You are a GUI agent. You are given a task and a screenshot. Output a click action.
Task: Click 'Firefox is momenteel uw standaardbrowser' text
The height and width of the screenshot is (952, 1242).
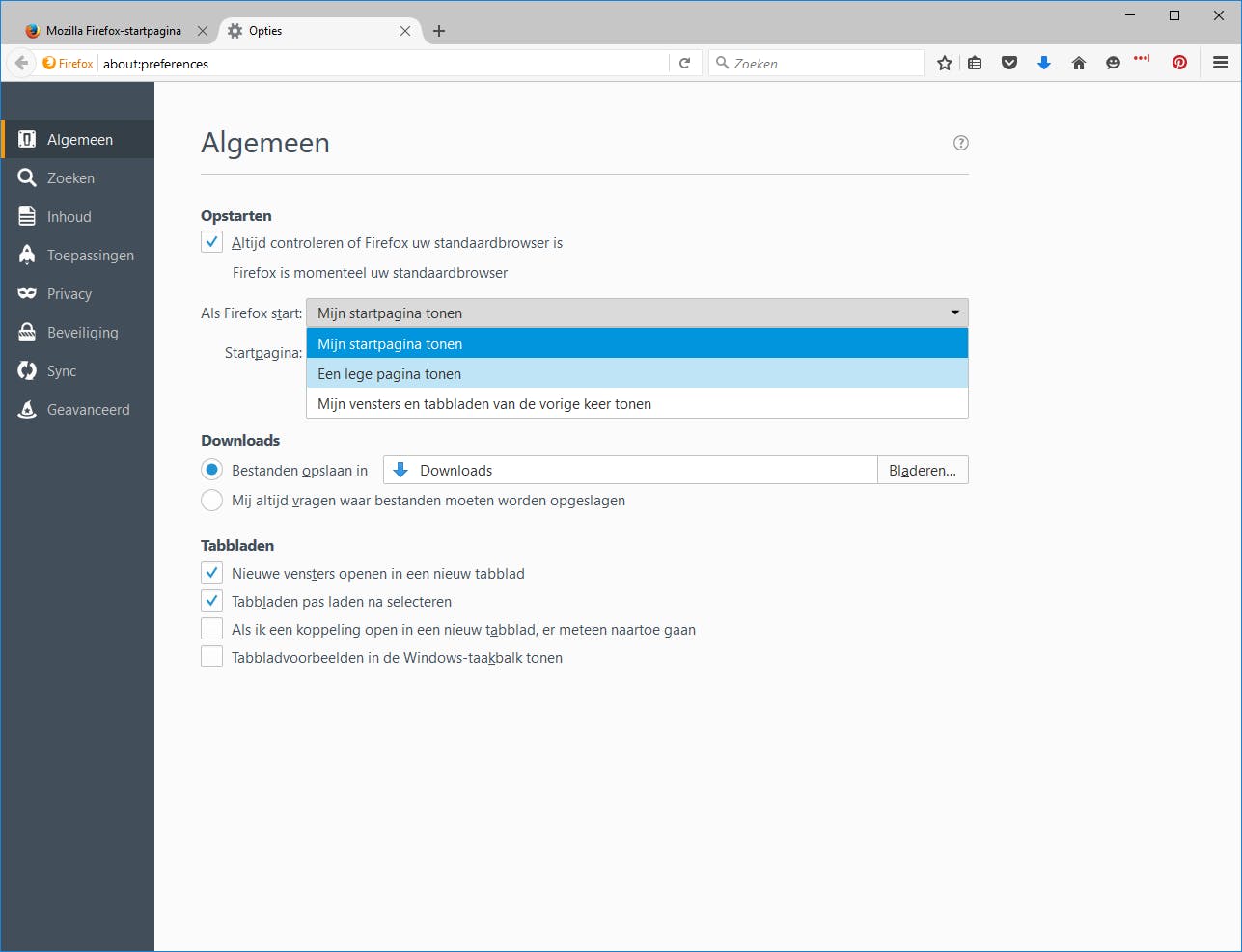371,273
